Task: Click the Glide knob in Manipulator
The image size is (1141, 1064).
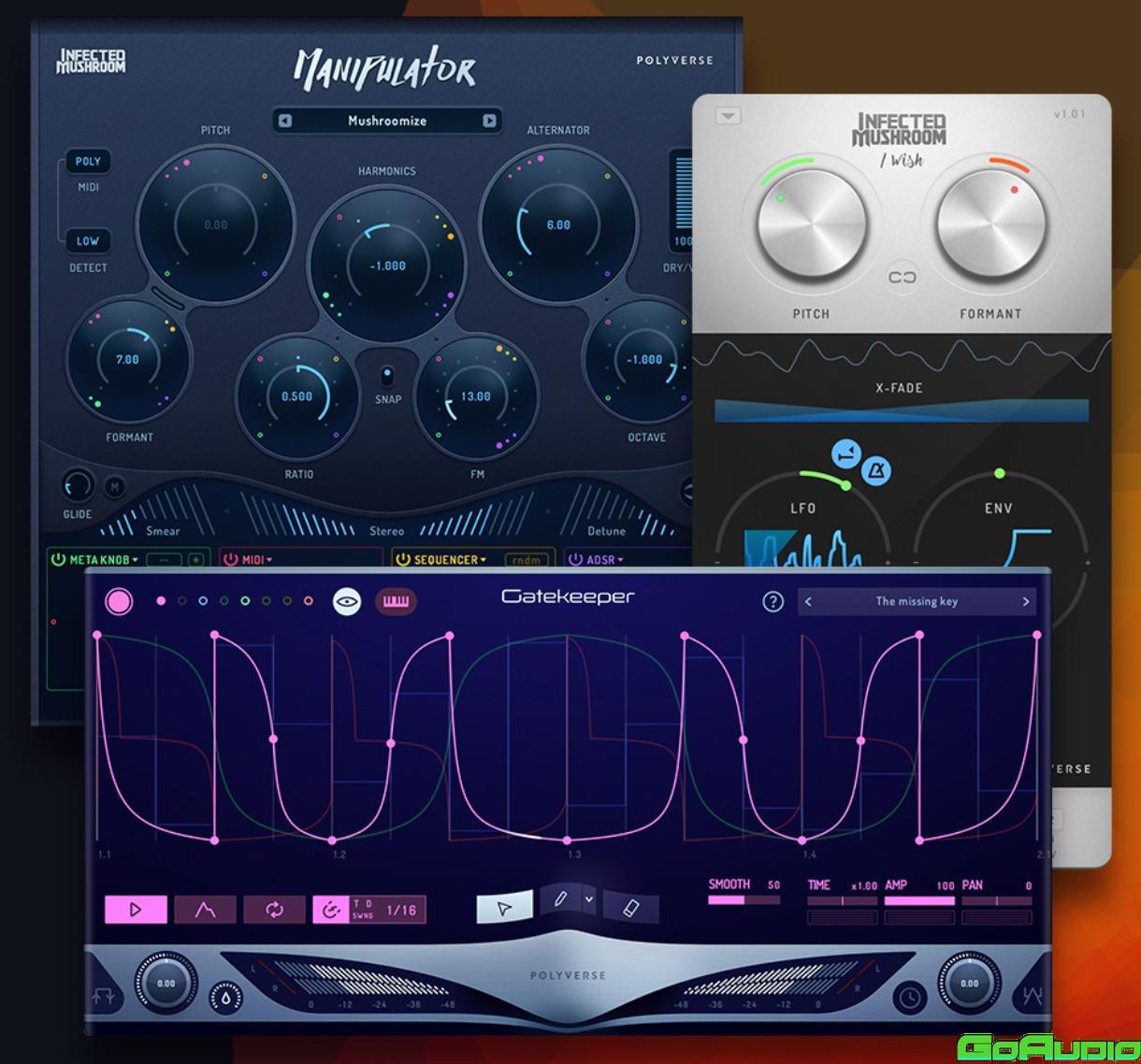Action: 77,485
